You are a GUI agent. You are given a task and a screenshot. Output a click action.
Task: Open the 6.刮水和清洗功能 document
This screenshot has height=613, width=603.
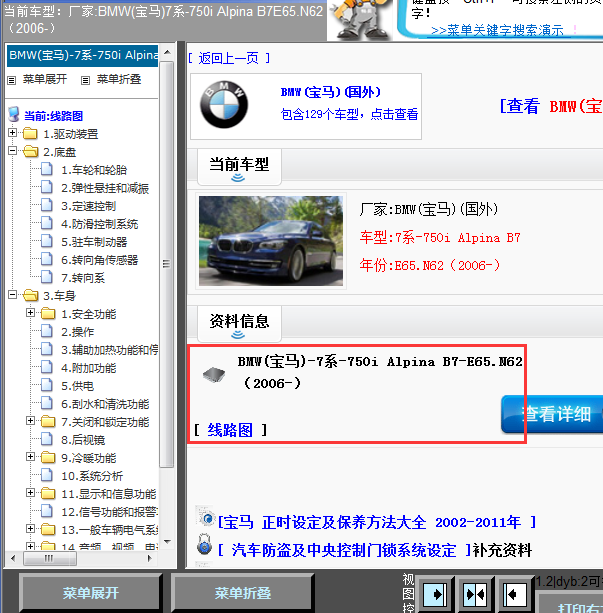point(105,404)
